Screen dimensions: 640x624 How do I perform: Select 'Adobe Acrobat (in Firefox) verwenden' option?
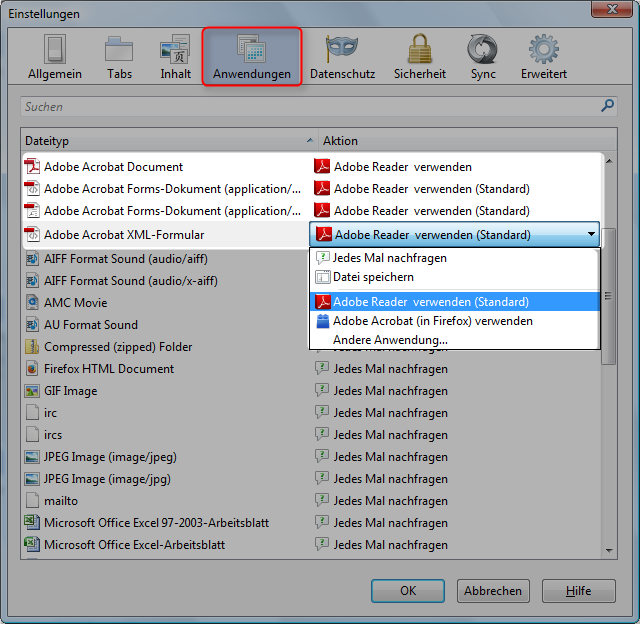click(432, 321)
